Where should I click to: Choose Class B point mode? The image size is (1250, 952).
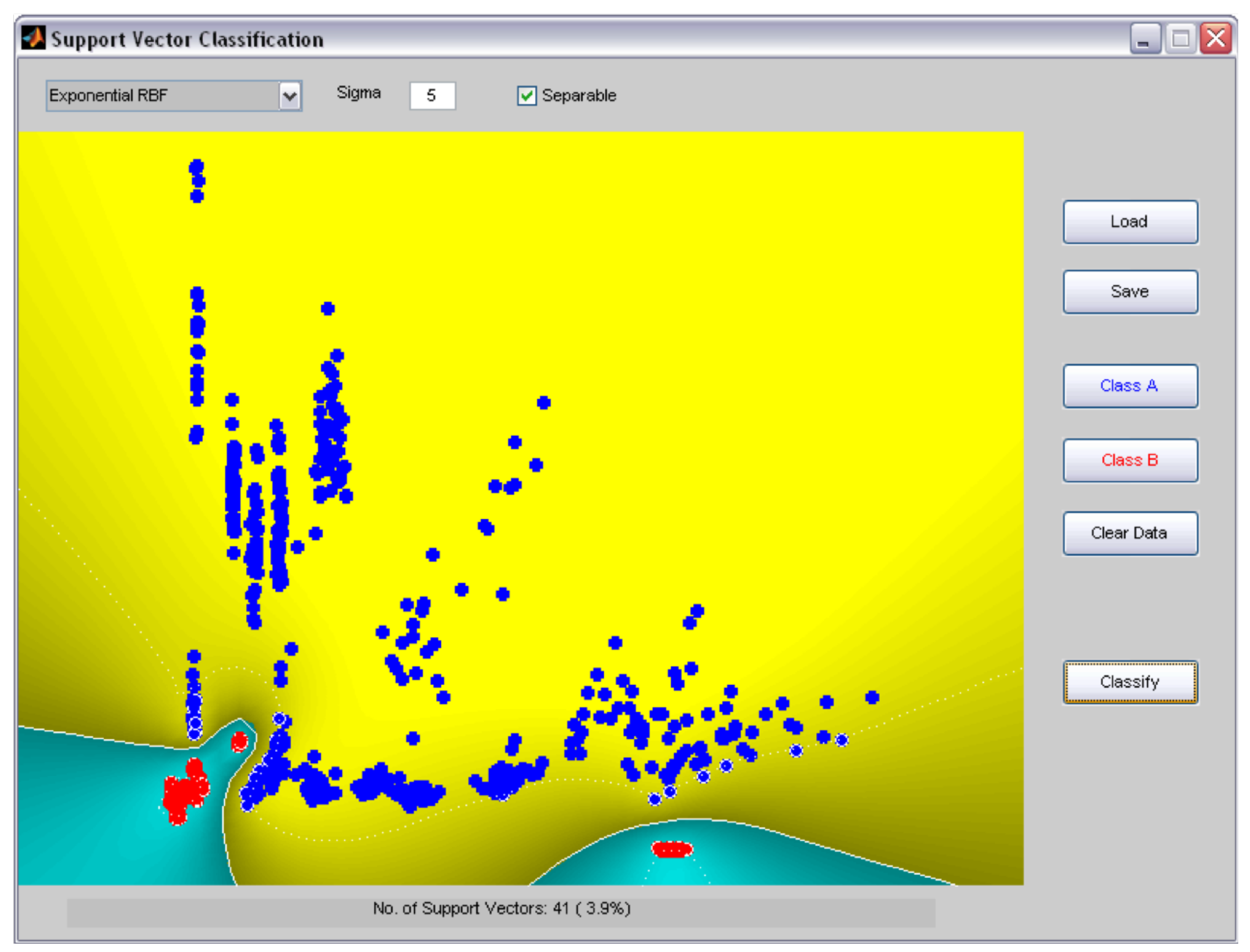[1130, 460]
